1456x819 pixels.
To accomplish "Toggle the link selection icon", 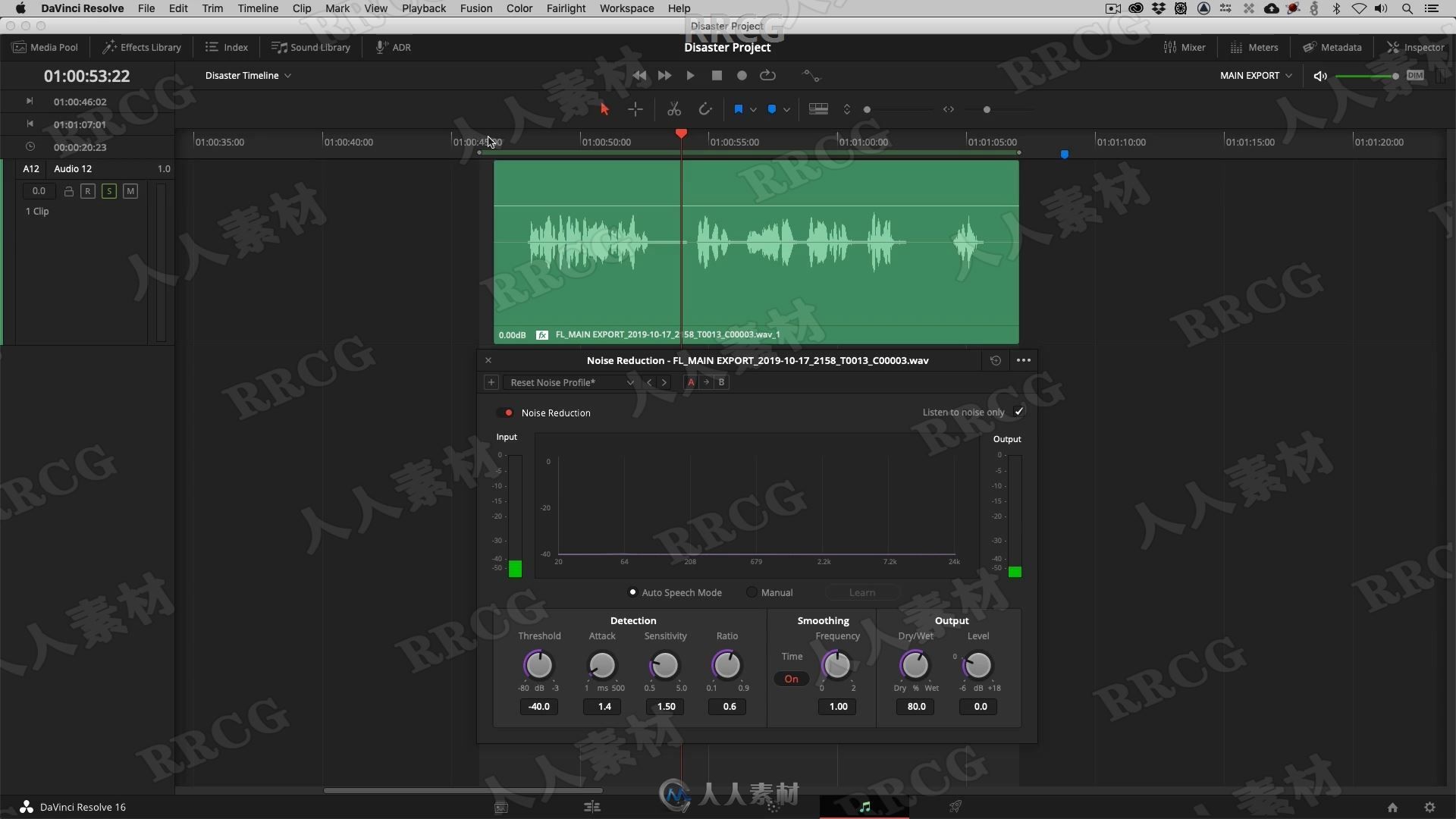I will pyautogui.click(x=705, y=109).
